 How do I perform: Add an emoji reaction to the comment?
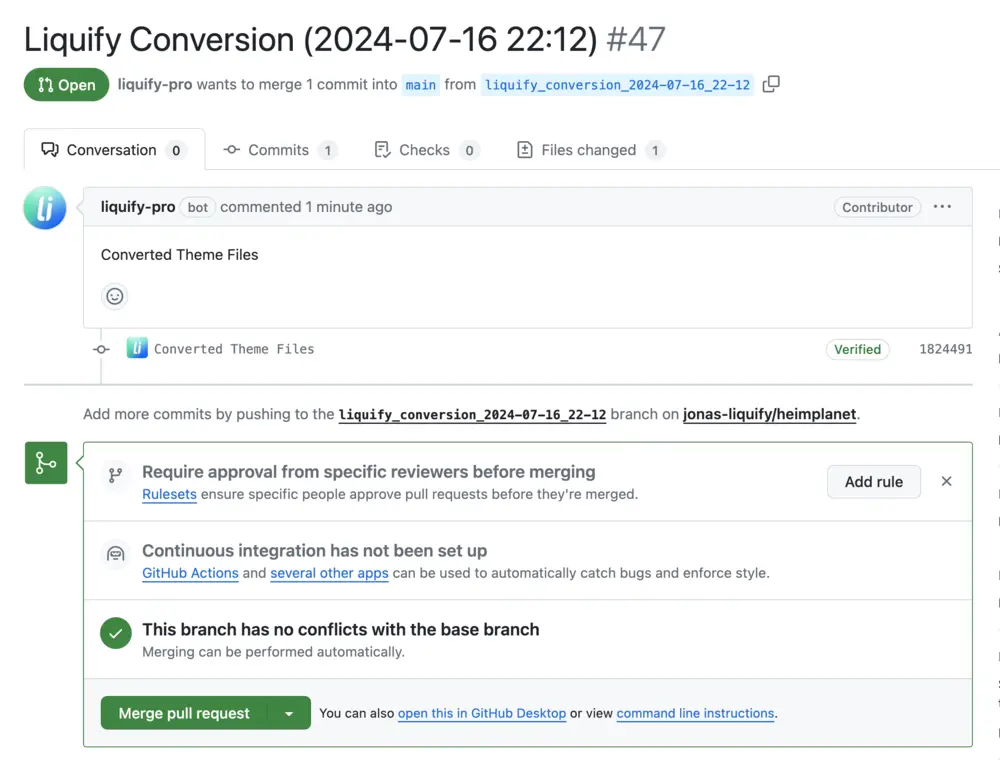(115, 296)
